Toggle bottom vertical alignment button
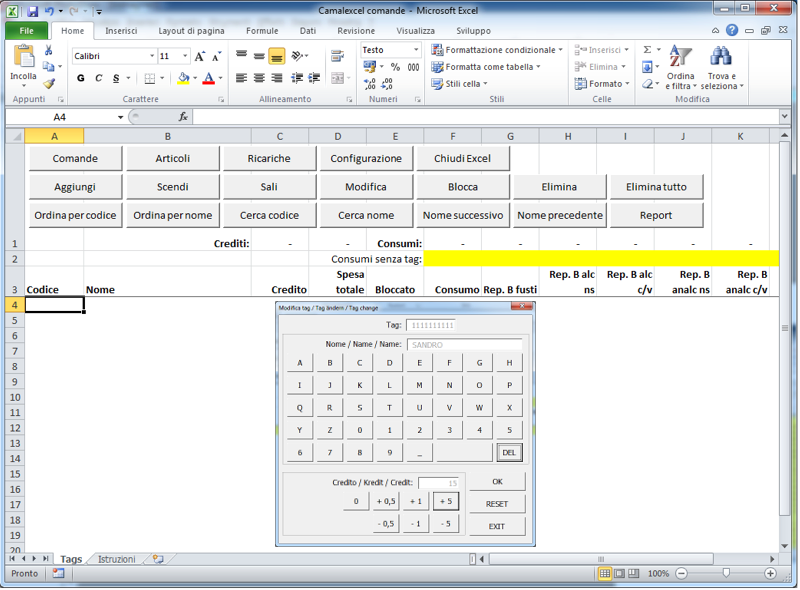The image size is (800, 590). [277, 56]
